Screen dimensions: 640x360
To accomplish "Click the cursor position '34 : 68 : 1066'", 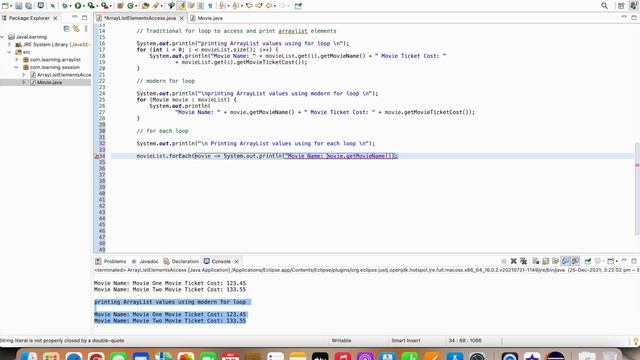I will 465,340.
